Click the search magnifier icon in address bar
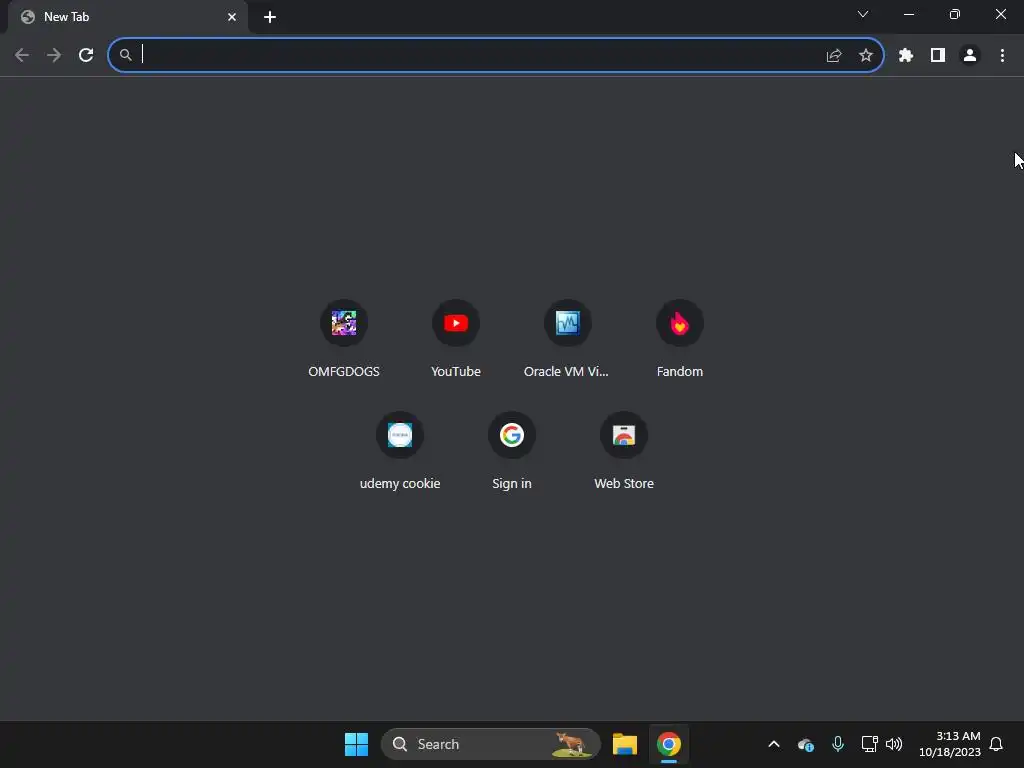 pyautogui.click(x=125, y=55)
